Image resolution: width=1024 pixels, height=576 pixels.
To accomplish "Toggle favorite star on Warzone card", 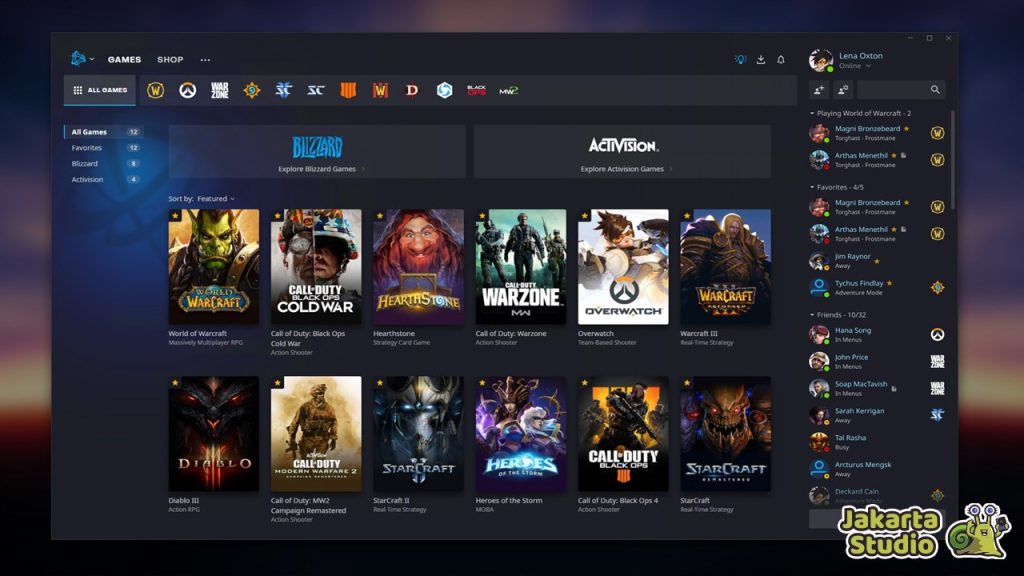I will click(x=482, y=216).
